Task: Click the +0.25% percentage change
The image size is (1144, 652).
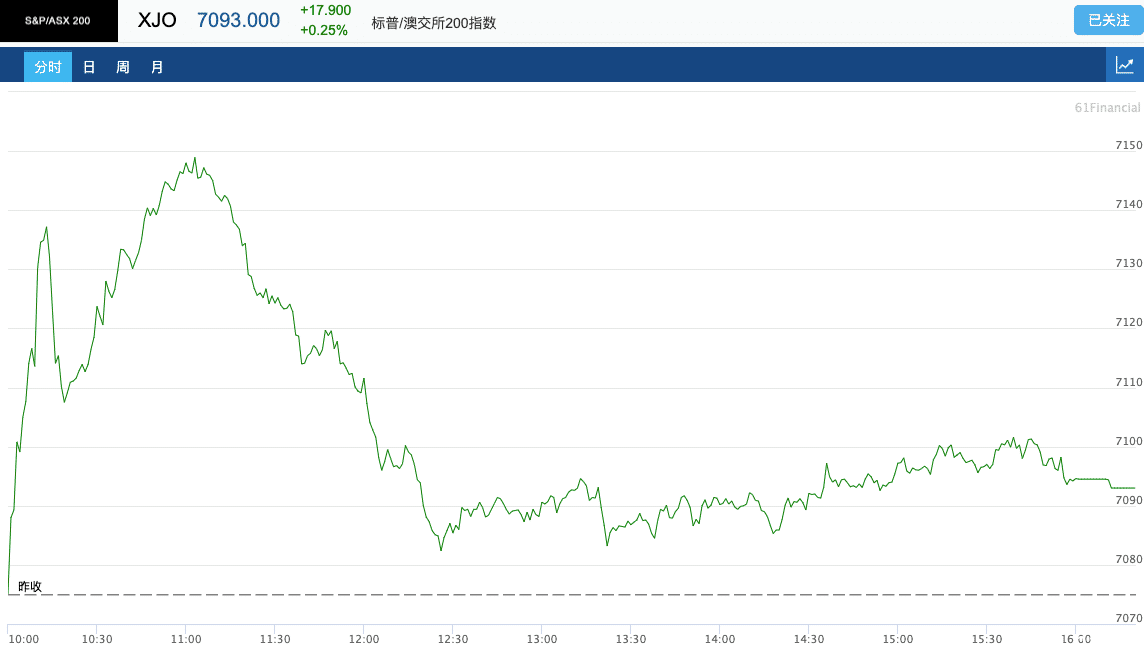Action: point(324,30)
